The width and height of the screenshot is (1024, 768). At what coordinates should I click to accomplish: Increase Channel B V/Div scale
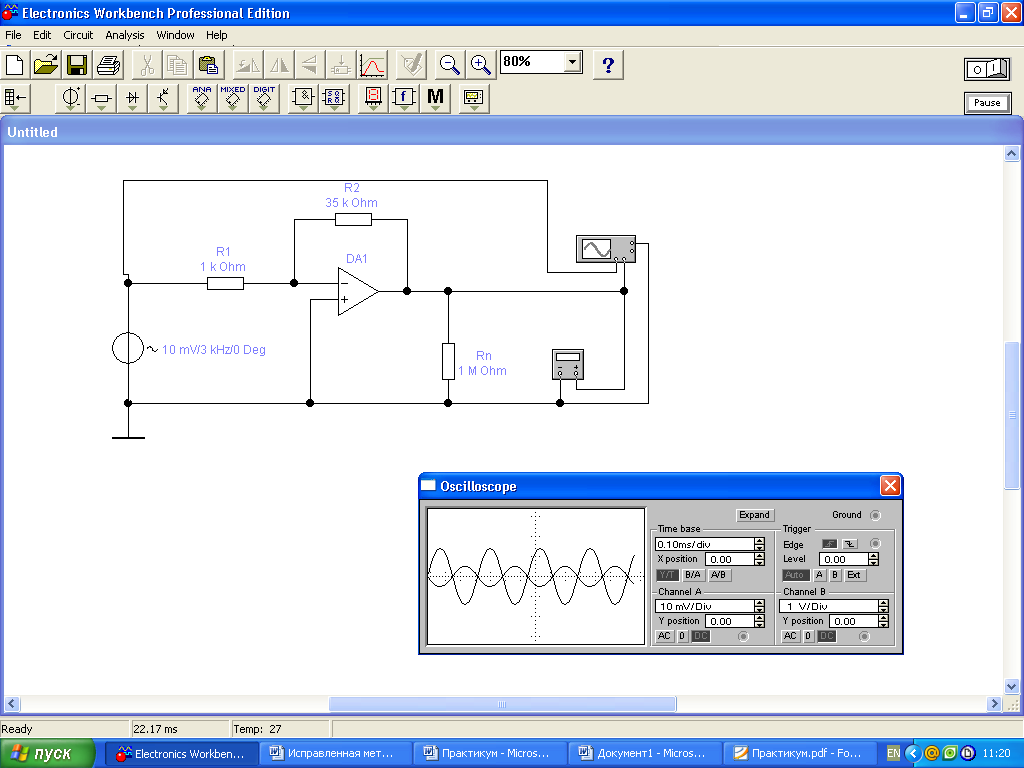(883, 603)
